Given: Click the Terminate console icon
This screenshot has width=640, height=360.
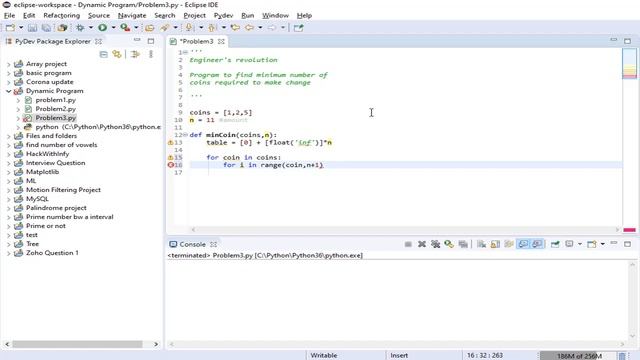Looking at the screenshot, I should coord(408,244).
